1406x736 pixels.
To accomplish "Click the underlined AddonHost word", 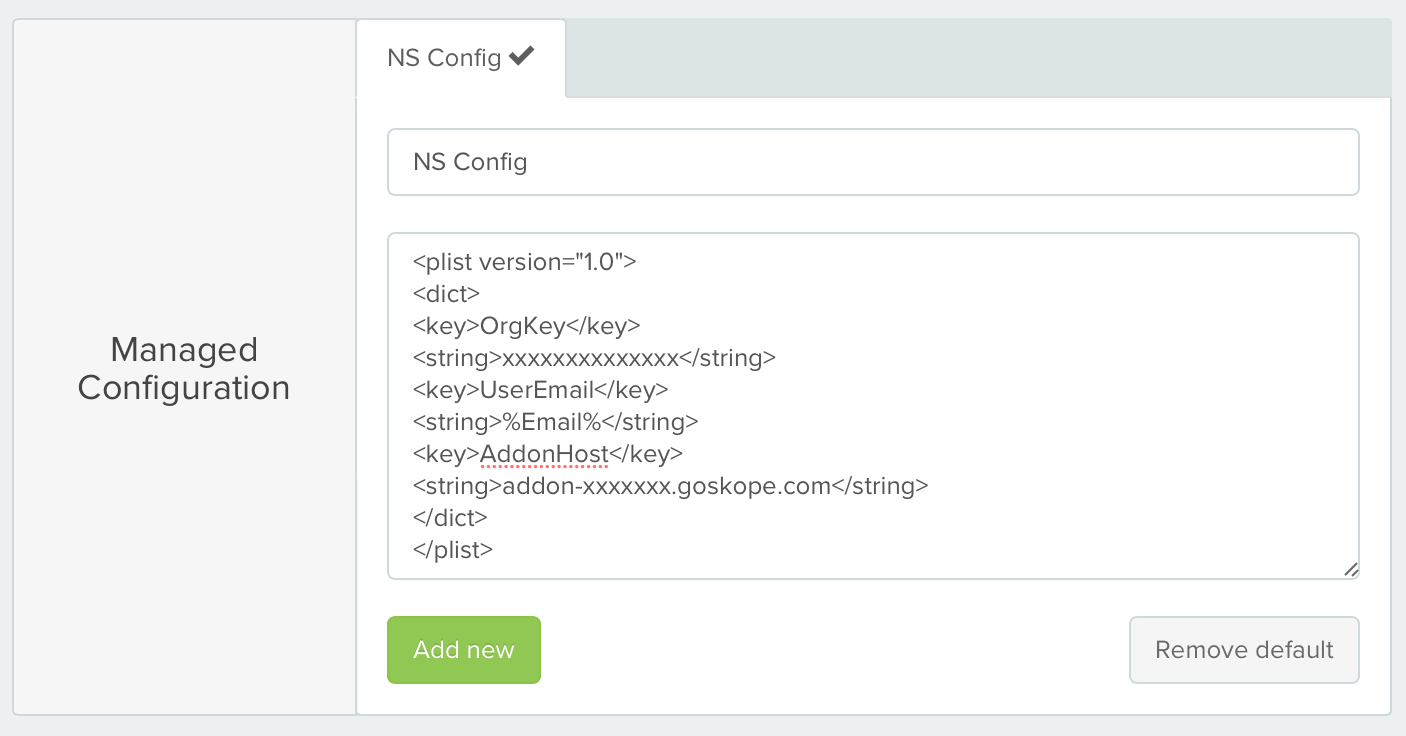I will point(544,454).
